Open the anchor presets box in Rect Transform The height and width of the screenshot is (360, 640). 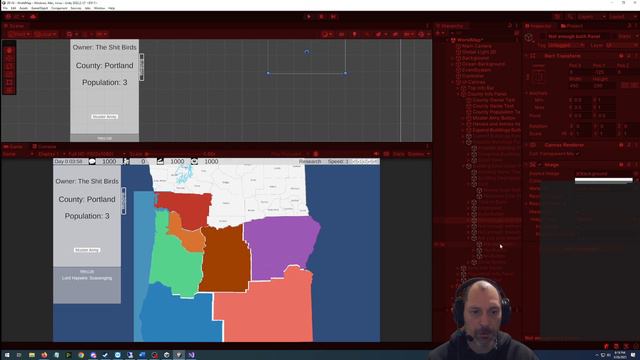click(x=538, y=76)
